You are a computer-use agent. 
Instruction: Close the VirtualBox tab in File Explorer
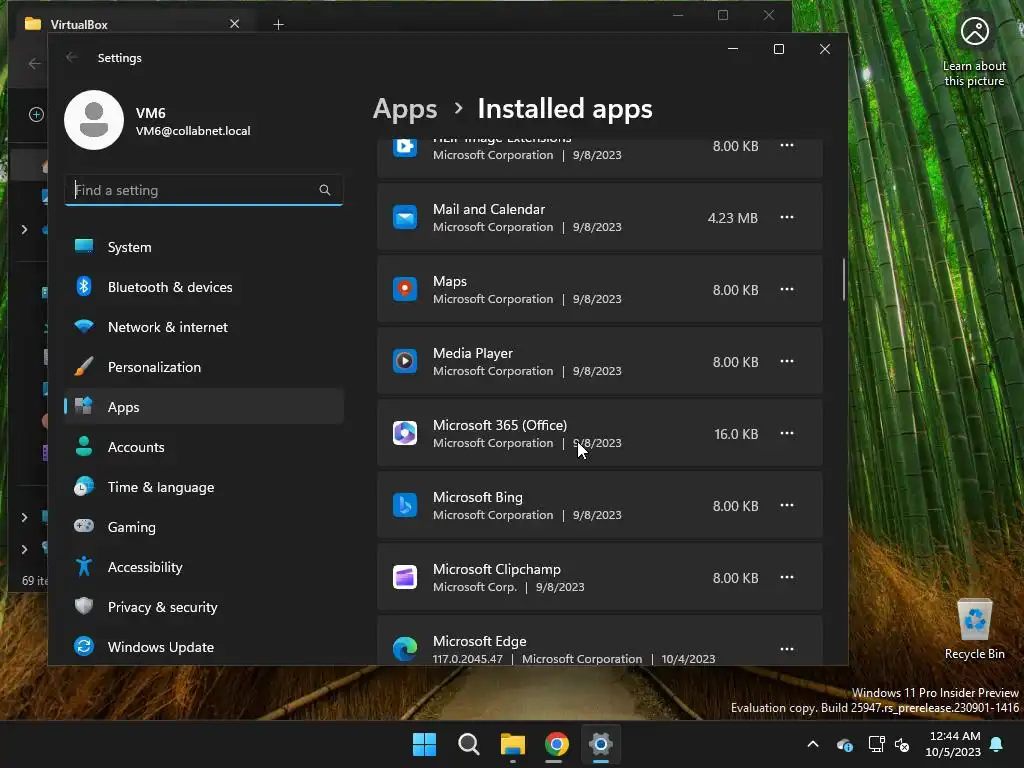point(234,24)
